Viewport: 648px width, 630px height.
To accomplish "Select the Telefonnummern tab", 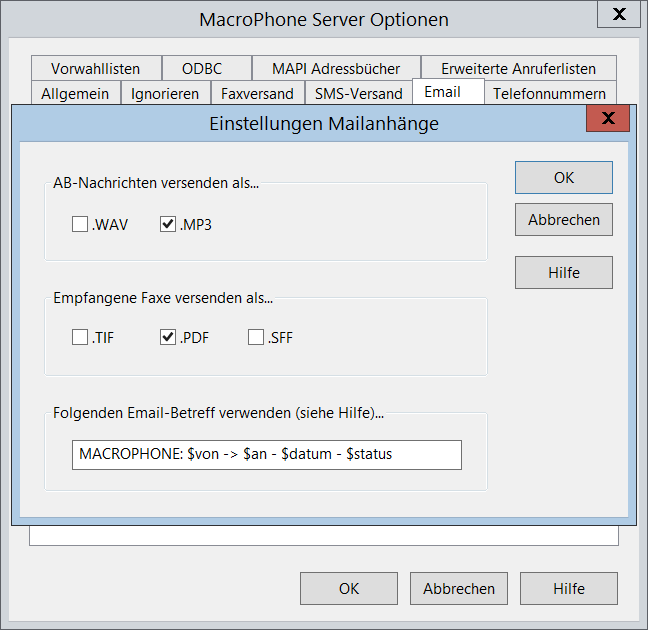I will [549, 93].
